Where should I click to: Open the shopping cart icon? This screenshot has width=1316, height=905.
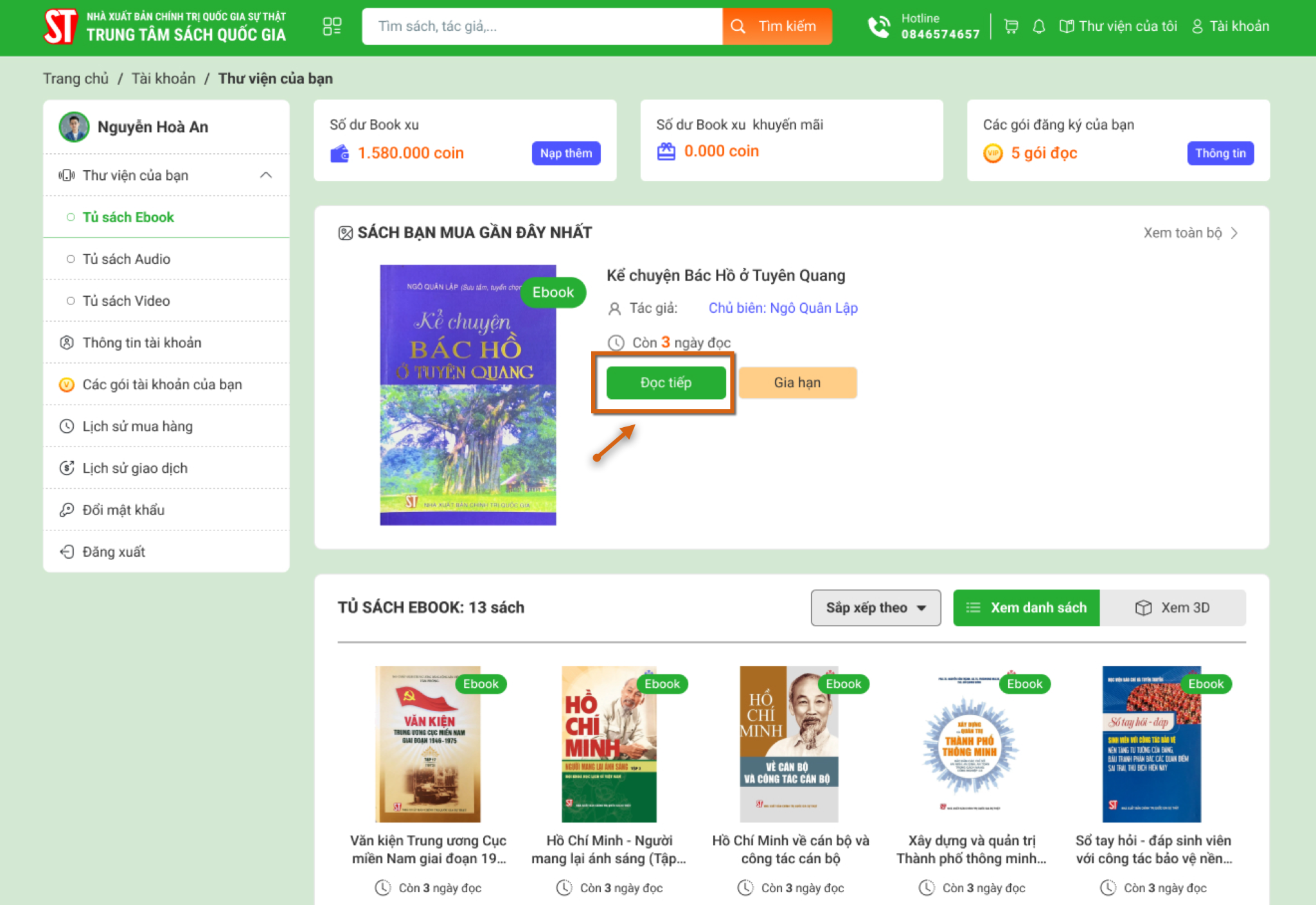coord(1011,26)
